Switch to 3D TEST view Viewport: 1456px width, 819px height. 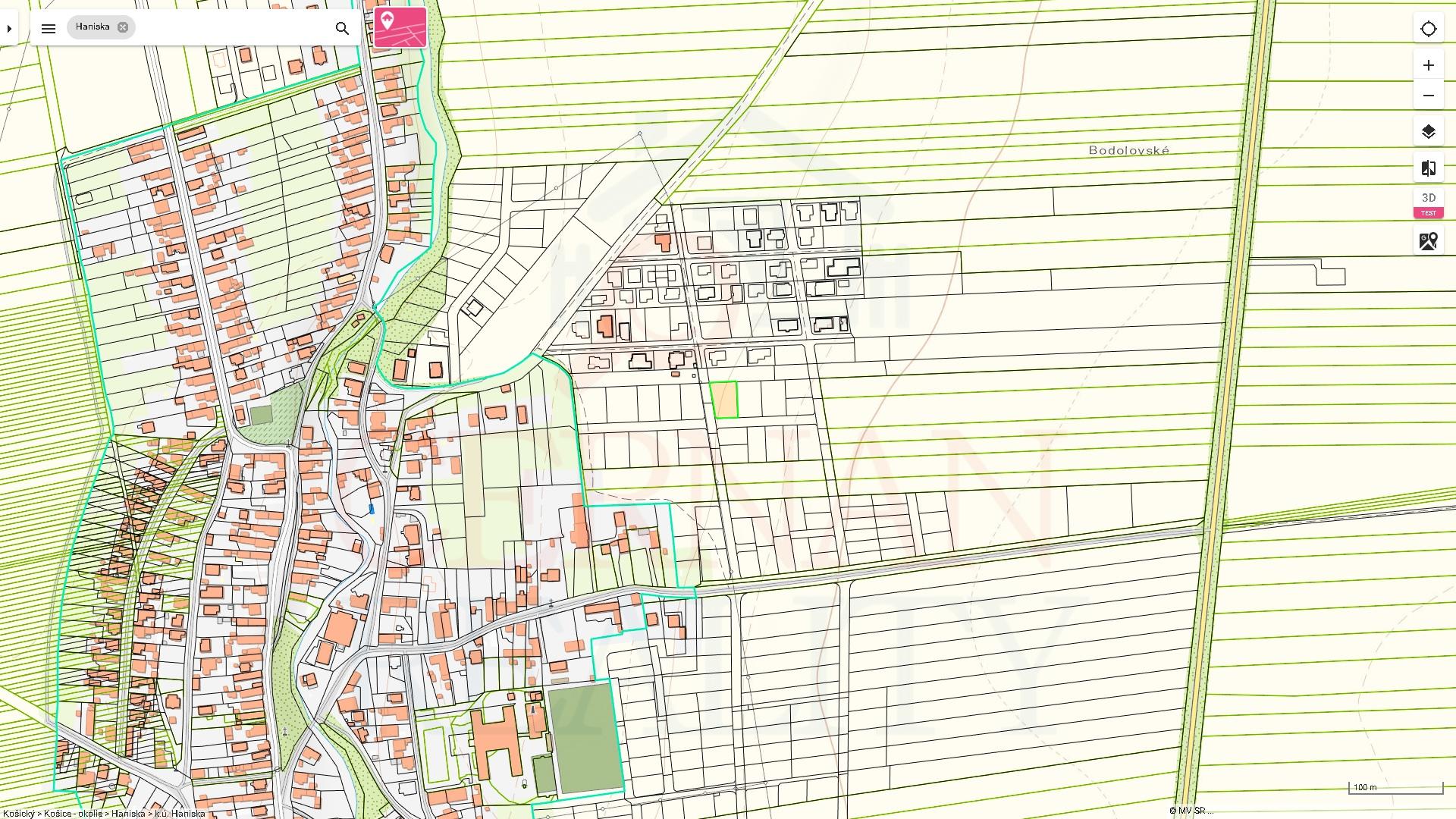tap(1429, 205)
